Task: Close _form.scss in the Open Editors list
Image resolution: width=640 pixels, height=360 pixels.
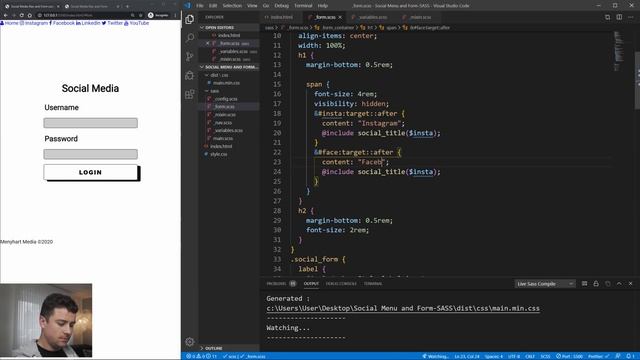Action: [208, 43]
